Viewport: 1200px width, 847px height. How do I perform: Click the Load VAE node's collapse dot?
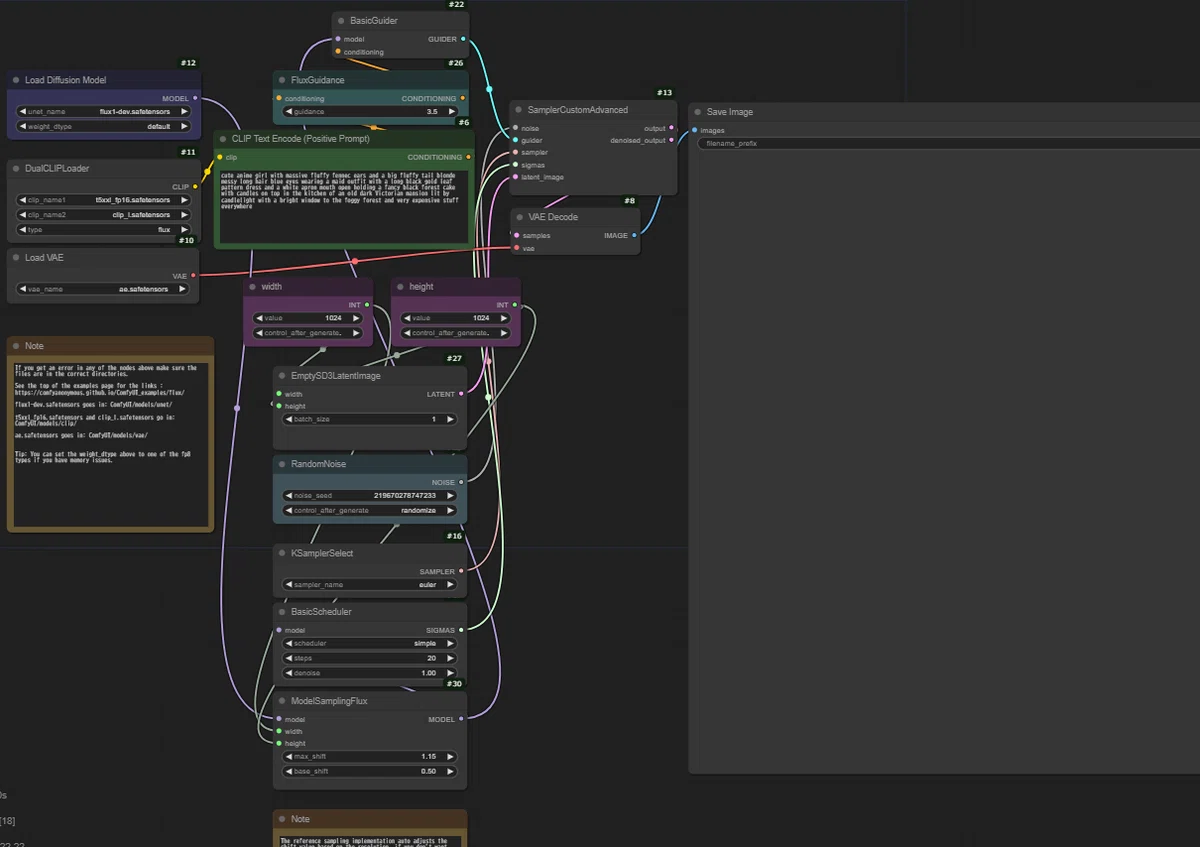point(16,257)
